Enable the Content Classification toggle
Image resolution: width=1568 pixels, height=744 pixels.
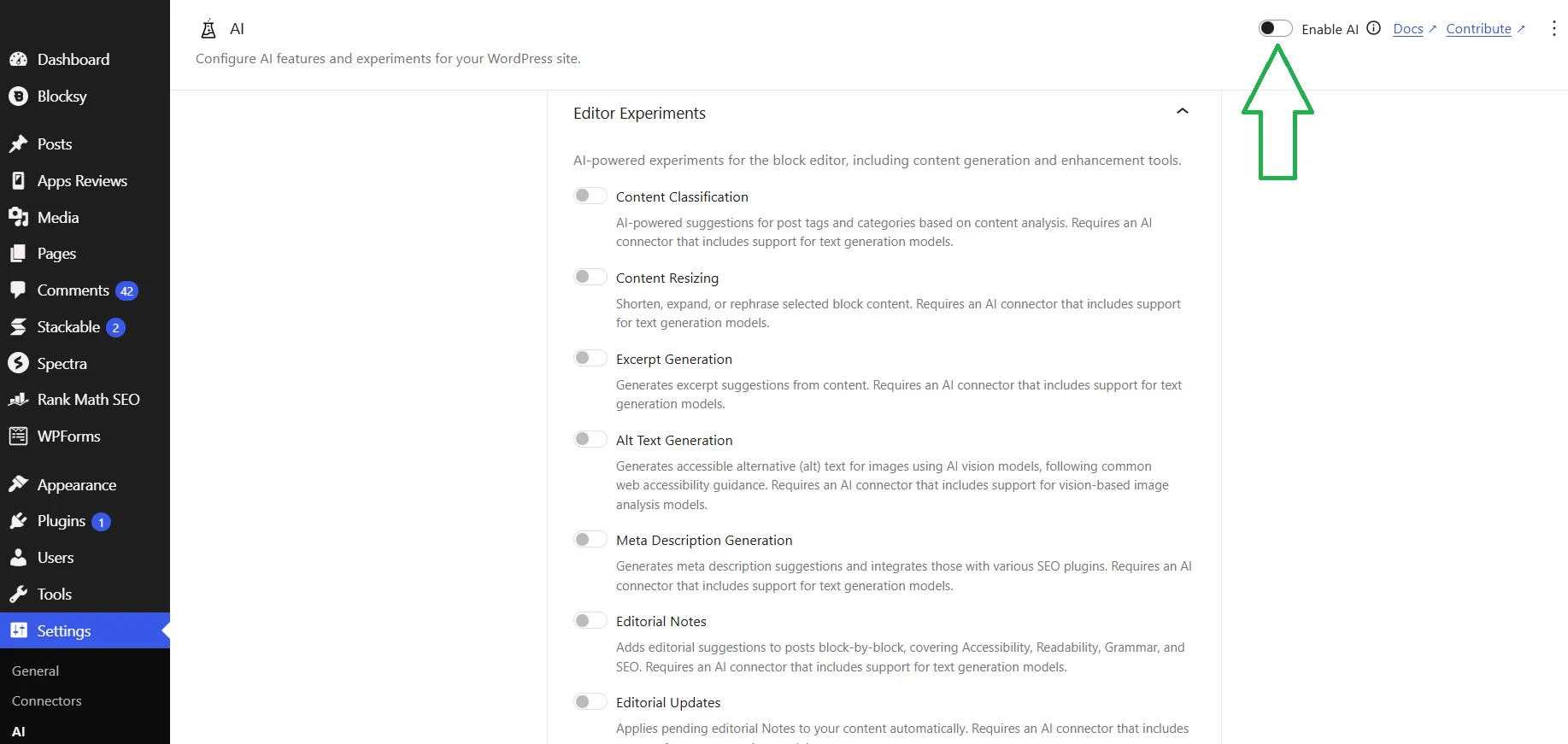tap(590, 196)
